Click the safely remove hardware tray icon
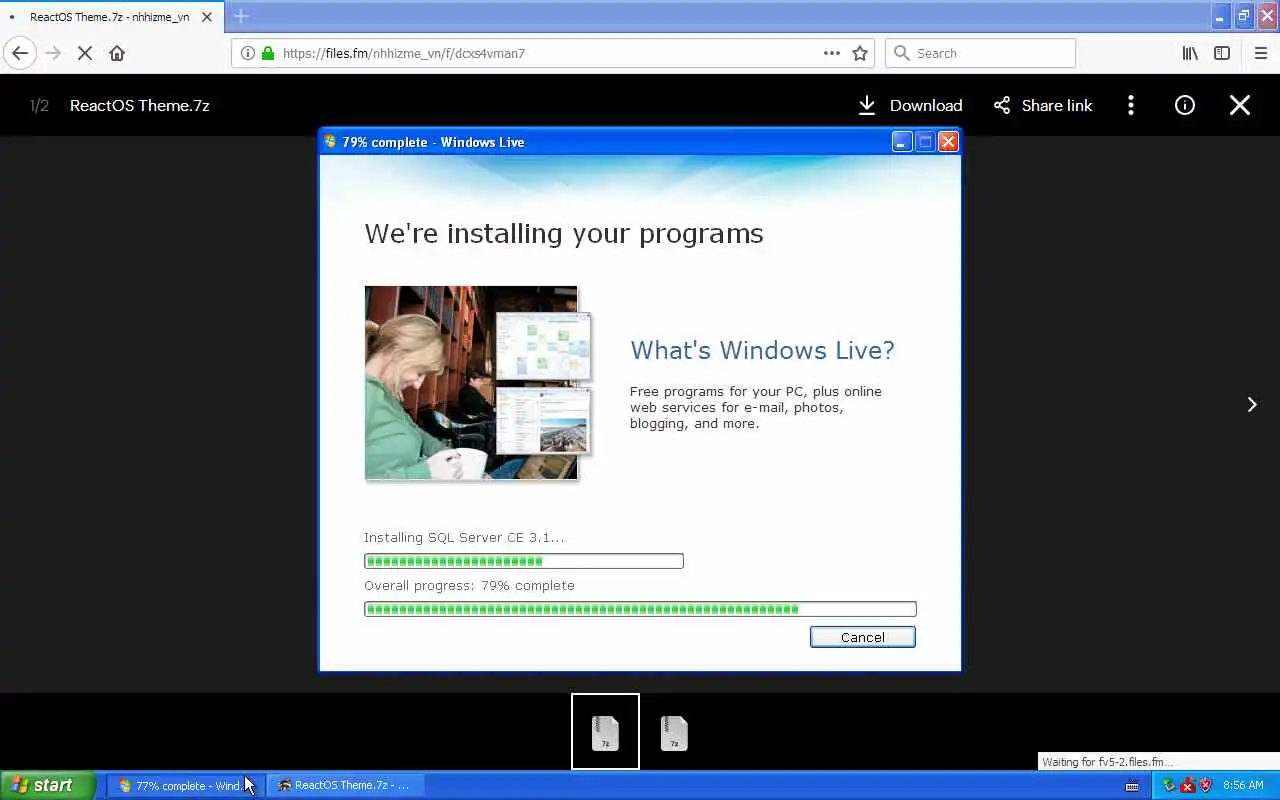1280x800 pixels. [x=1170, y=786]
